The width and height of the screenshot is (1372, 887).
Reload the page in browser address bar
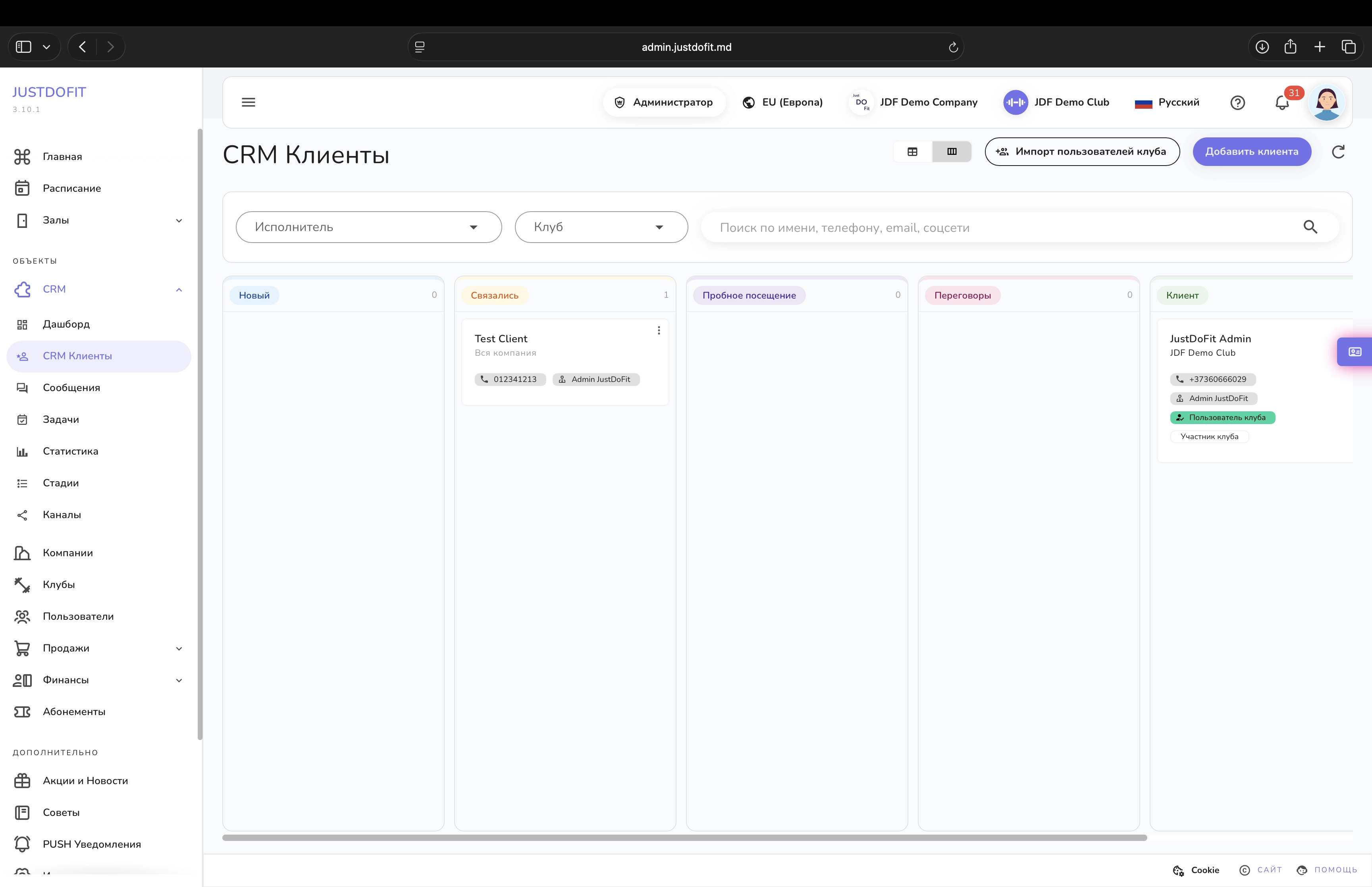tap(953, 47)
